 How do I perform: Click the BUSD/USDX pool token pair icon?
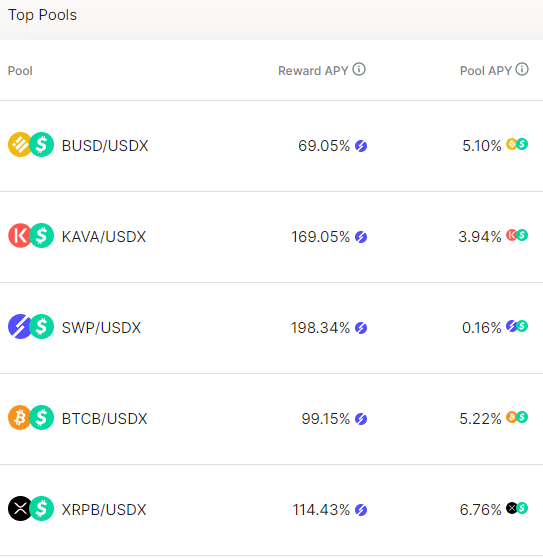(31, 144)
